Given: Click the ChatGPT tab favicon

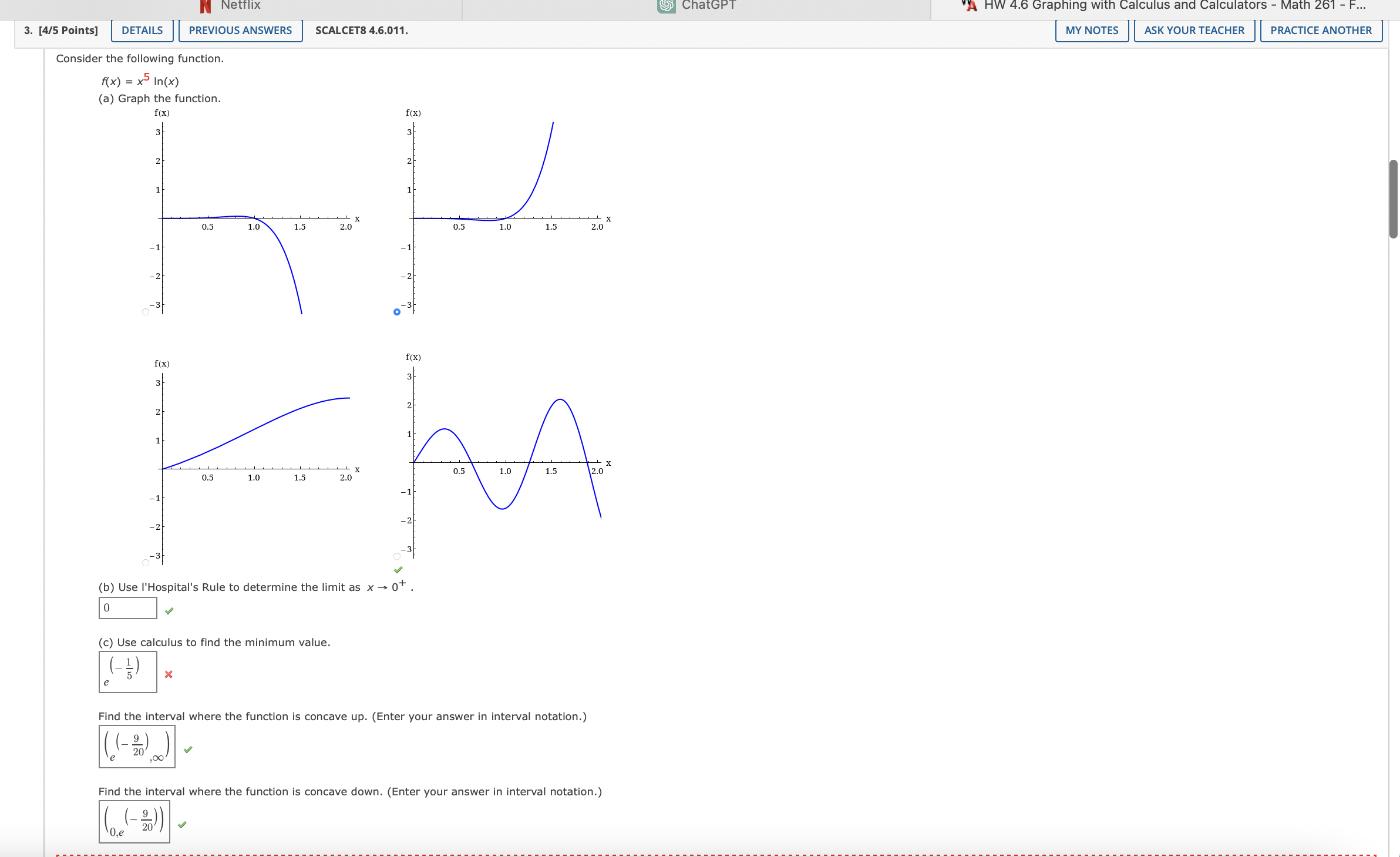Looking at the screenshot, I should point(666,6).
